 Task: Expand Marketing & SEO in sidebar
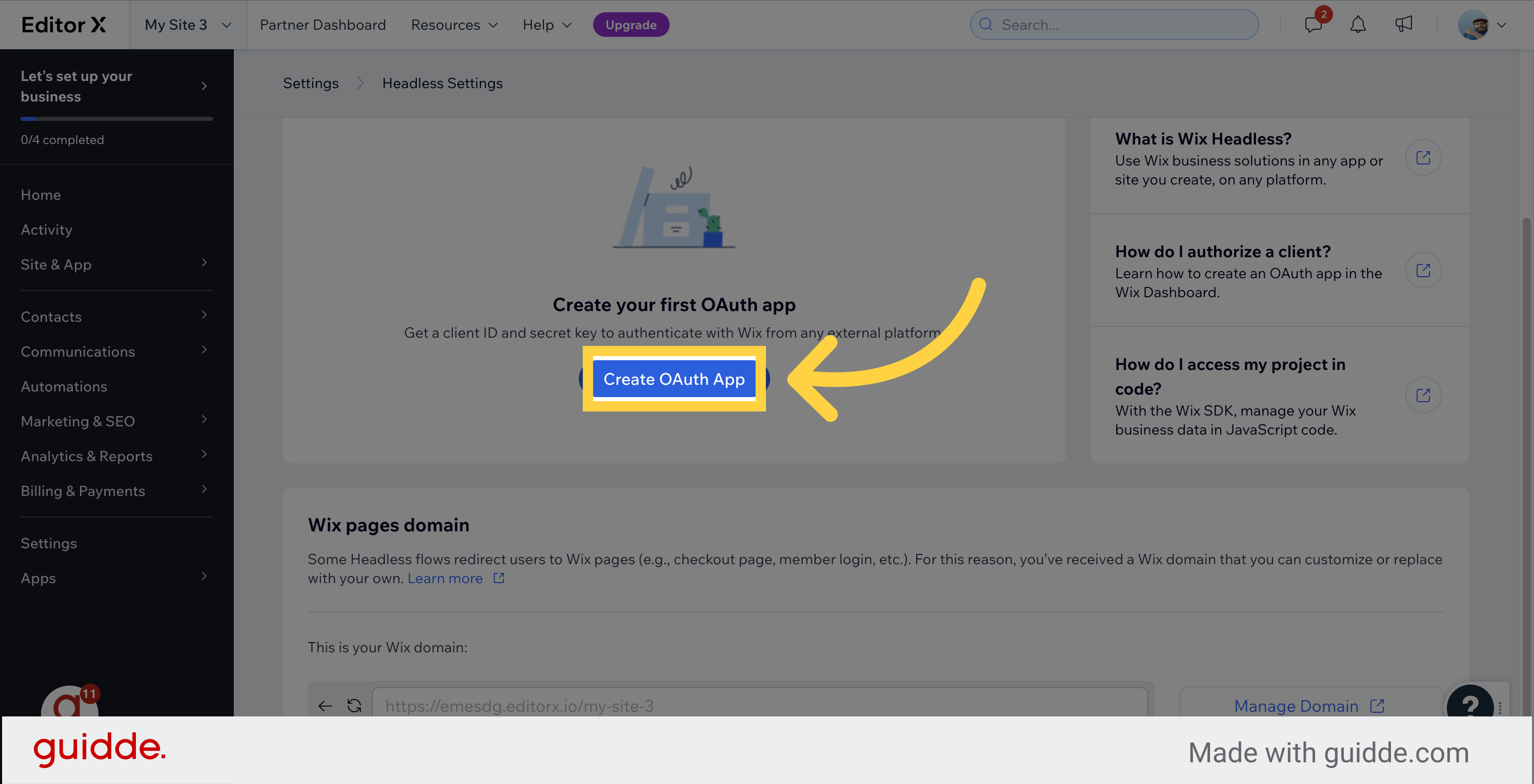[x=116, y=422]
